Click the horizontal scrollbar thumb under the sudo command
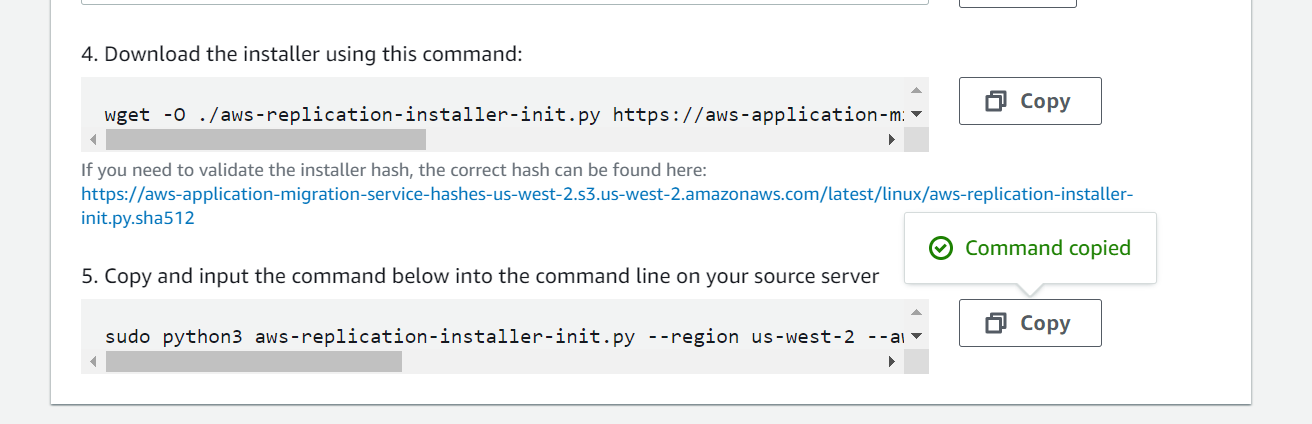The width and height of the screenshot is (1312, 424). coord(253,361)
